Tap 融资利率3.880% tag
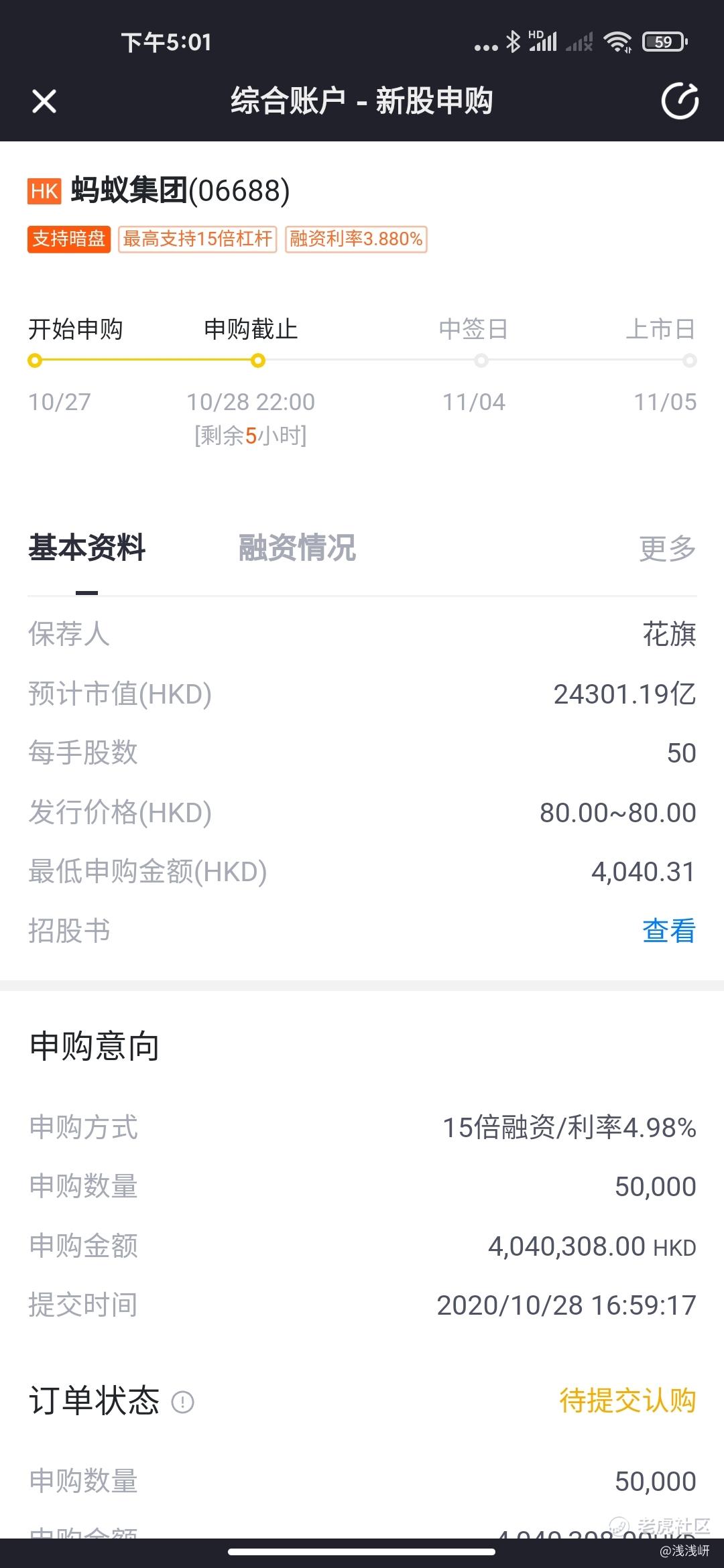This screenshot has width=724, height=1568. (356, 239)
